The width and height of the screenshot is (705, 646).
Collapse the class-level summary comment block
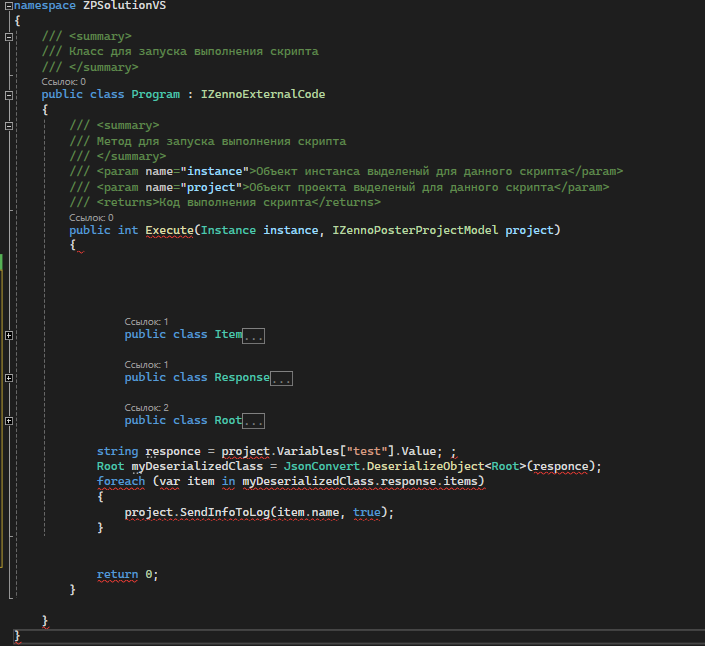(x=9, y=37)
